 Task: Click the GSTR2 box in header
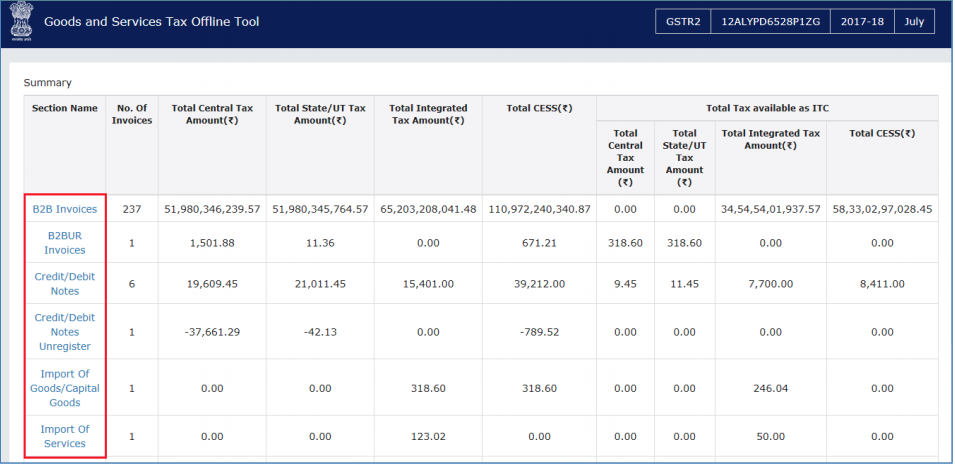point(683,22)
